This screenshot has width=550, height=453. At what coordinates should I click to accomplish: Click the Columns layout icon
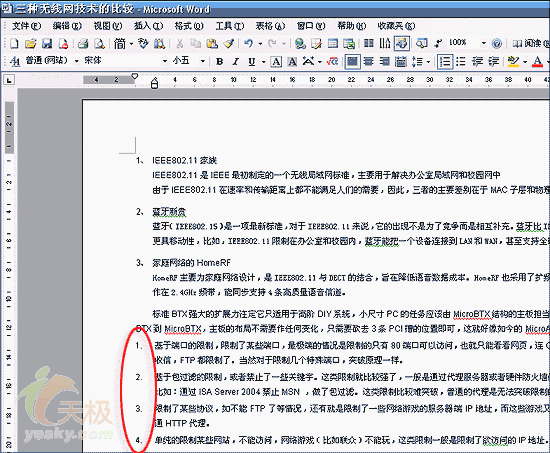pyautogui.click(x=368, y=44)
